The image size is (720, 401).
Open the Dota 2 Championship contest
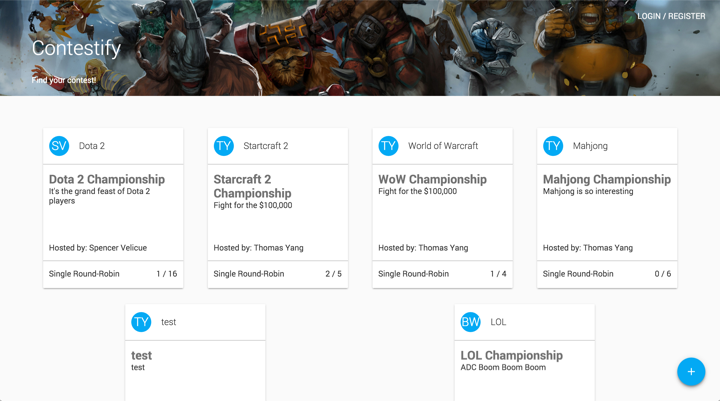[107, 179]
